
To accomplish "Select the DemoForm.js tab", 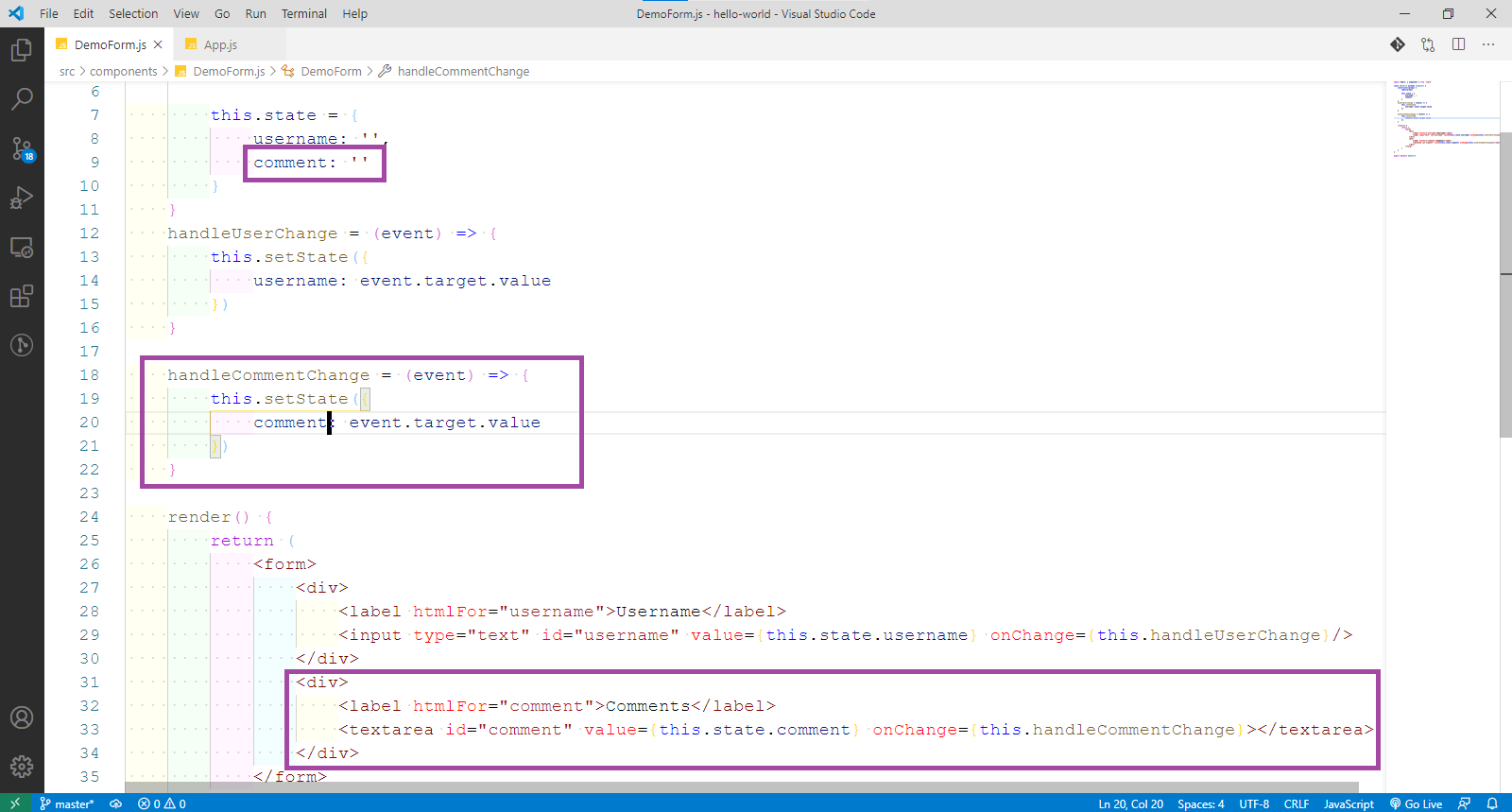I will [x=111, y=44].
